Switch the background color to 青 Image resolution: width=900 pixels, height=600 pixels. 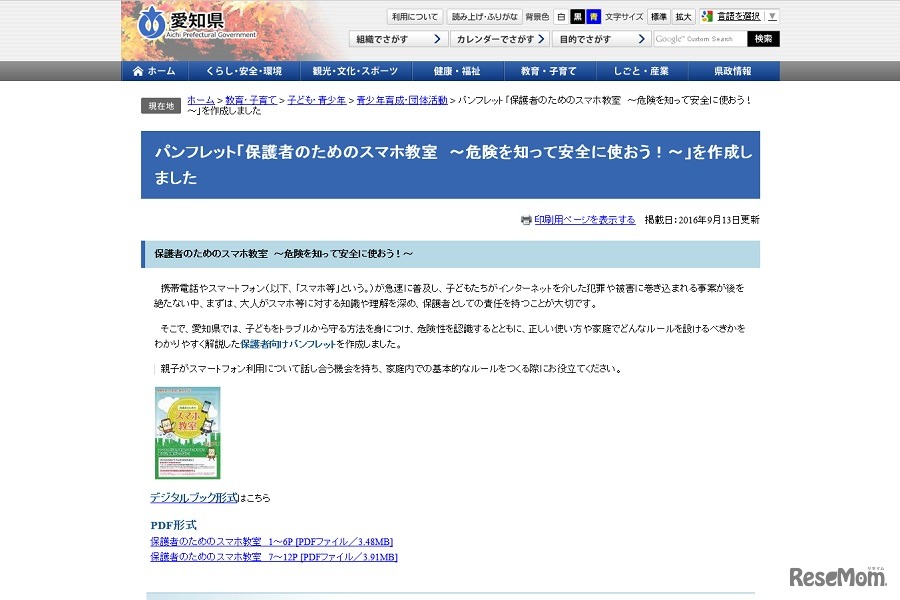[594, 16]
